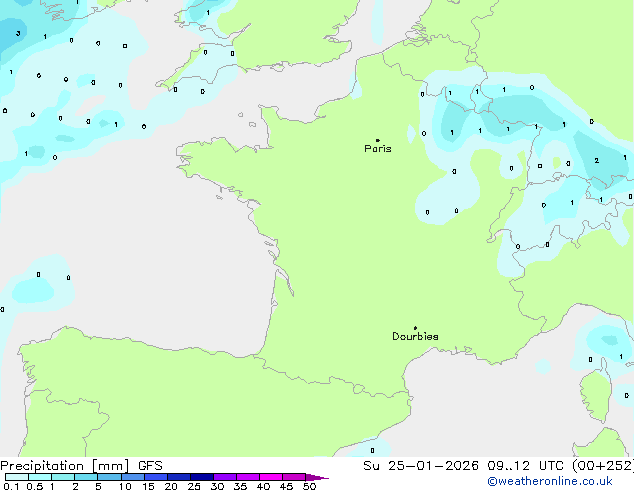Pick the 1–2 mm legend swatch
The width and height of the screenshot is (634, 490).
pyautogui.click(x=63, y=477)
